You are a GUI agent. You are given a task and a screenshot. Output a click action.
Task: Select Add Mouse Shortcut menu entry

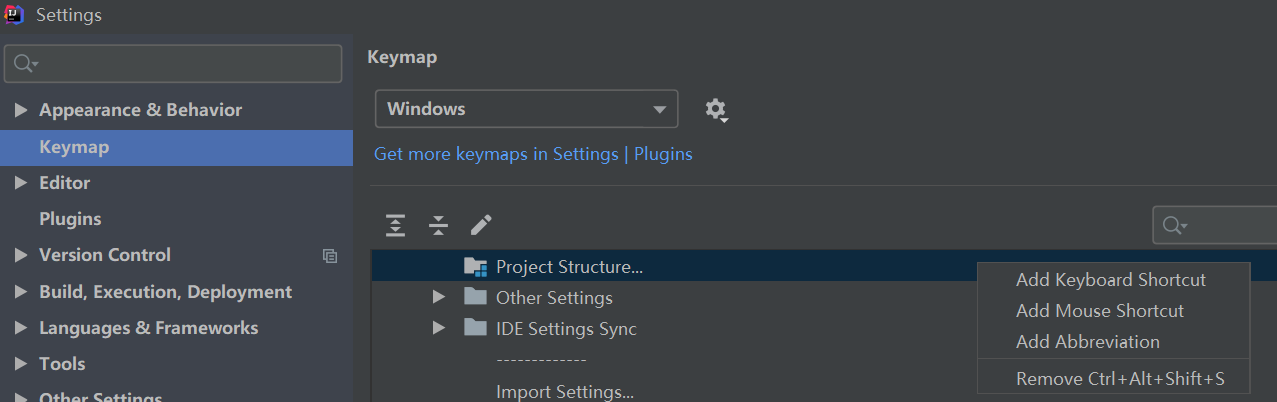1099,311
